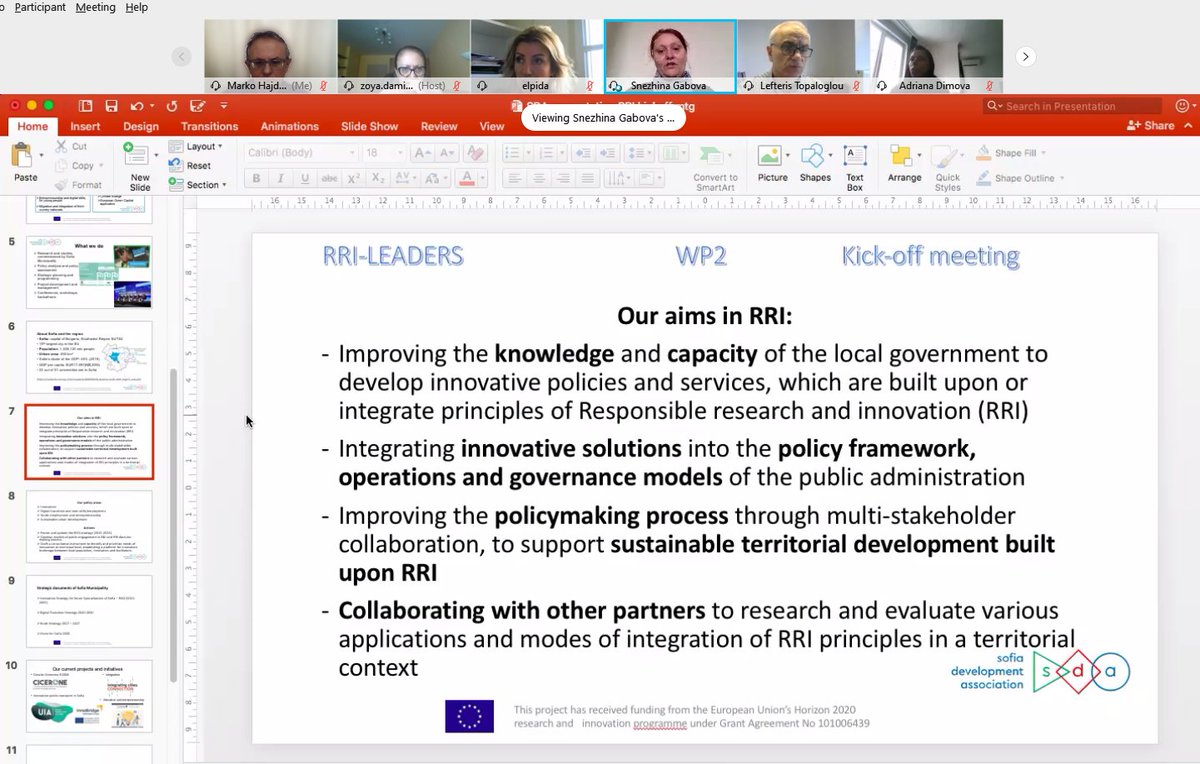1200x764 pixels.
Task: Click the Picture insert icon
Action: pyautogui.click(x=769, y=156)
